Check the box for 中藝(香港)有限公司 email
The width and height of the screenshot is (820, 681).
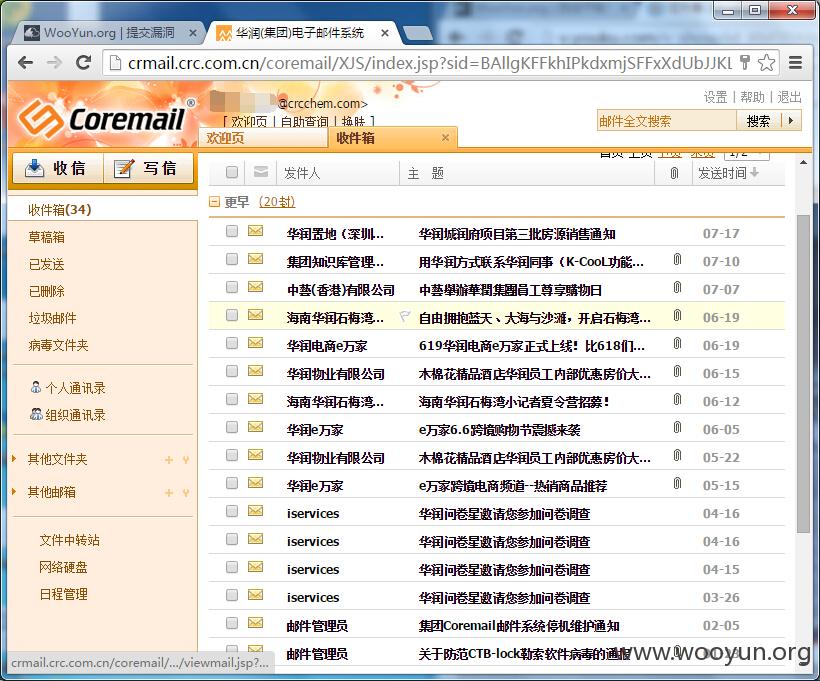pyautogui.click(x=232, y=287)
